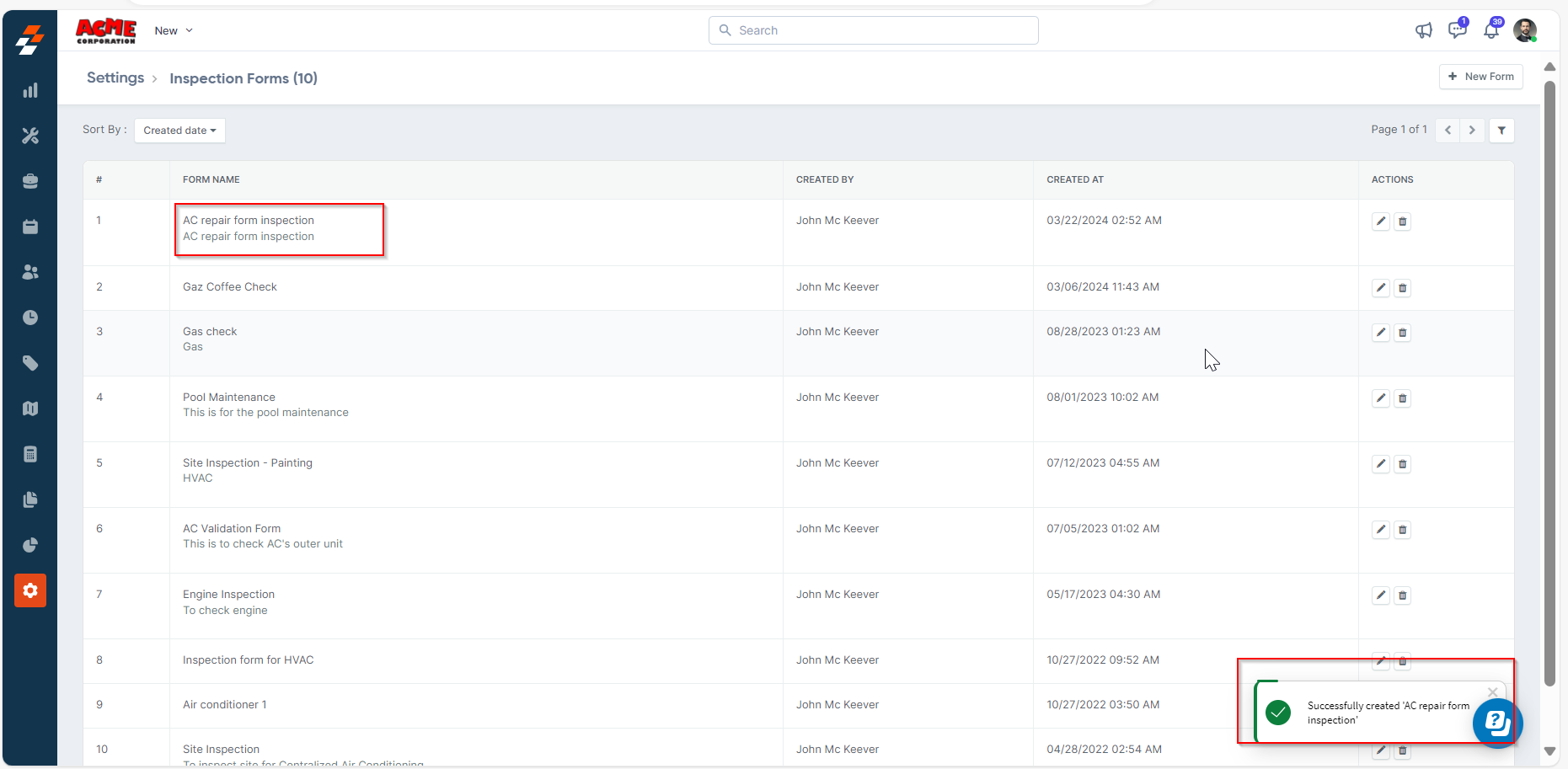This screenshot has width=1568, height=769.
Task: Open the dashboard bar chart sidebar icon
Action: pyautogui.click(x=30, y=91)
